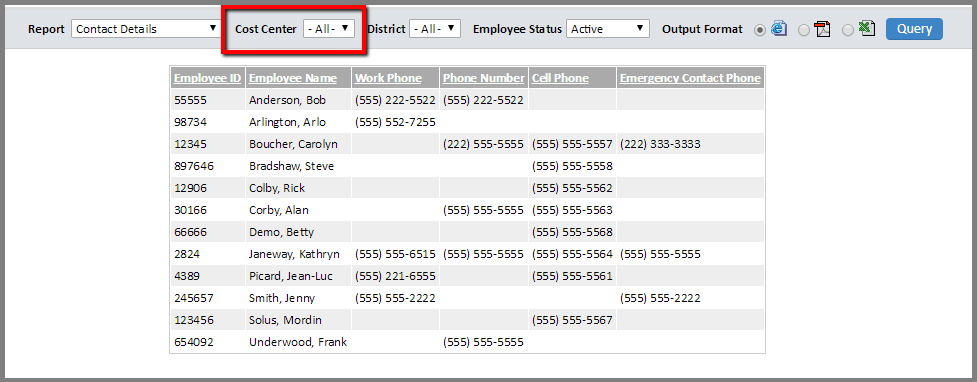Select the PDF output radio button
This screenshot has width=977, height=382.
click(804, 30)
